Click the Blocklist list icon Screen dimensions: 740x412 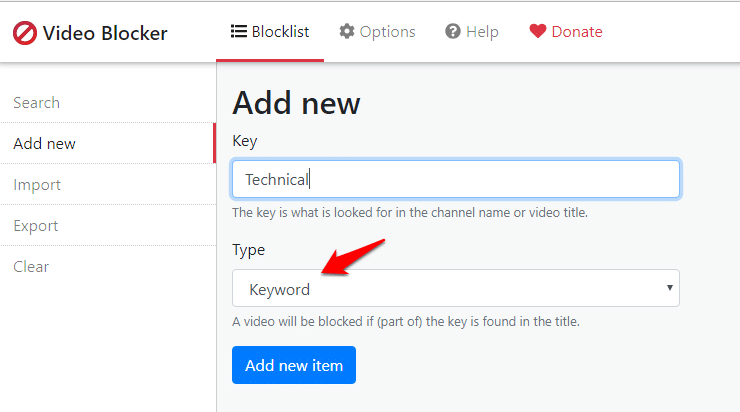pyautogui.click(x=238, y=32)
